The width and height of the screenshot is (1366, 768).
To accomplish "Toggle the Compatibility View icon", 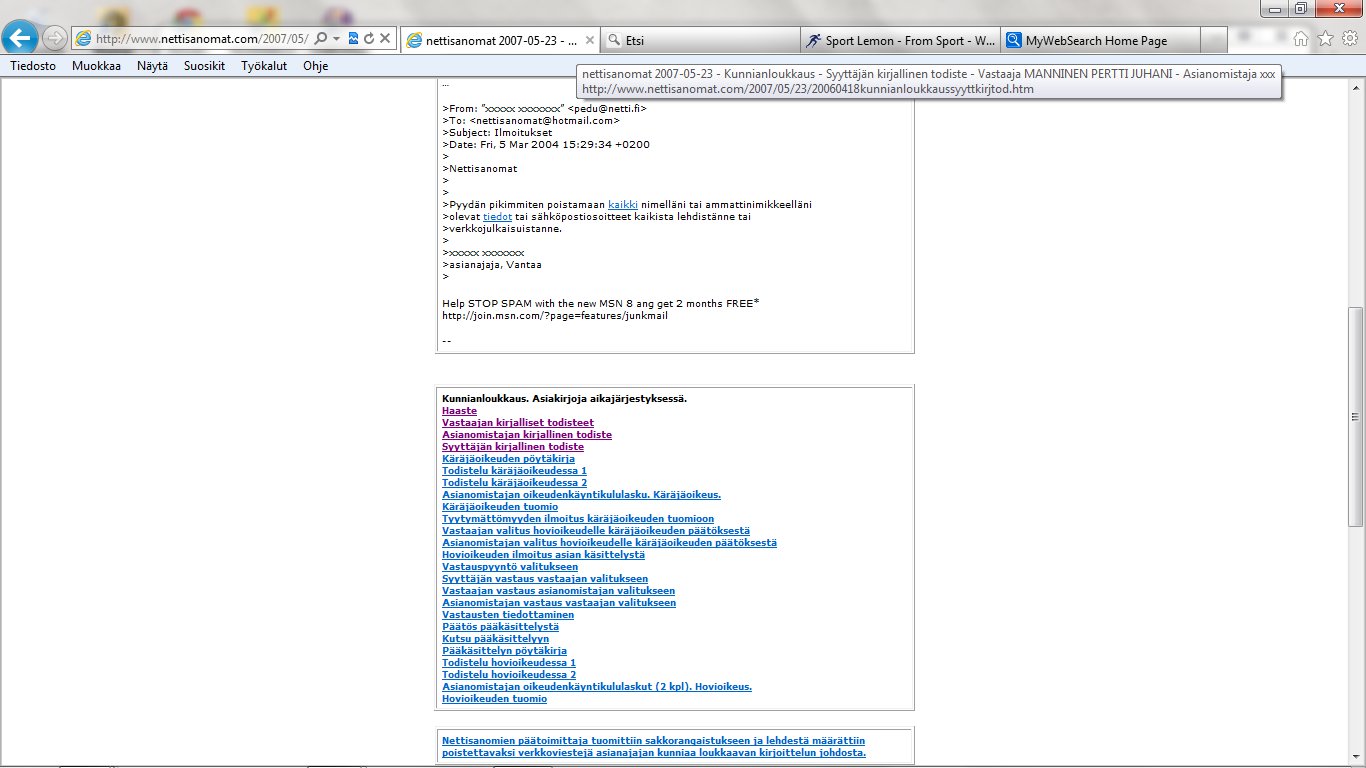I will click(353, 38).
